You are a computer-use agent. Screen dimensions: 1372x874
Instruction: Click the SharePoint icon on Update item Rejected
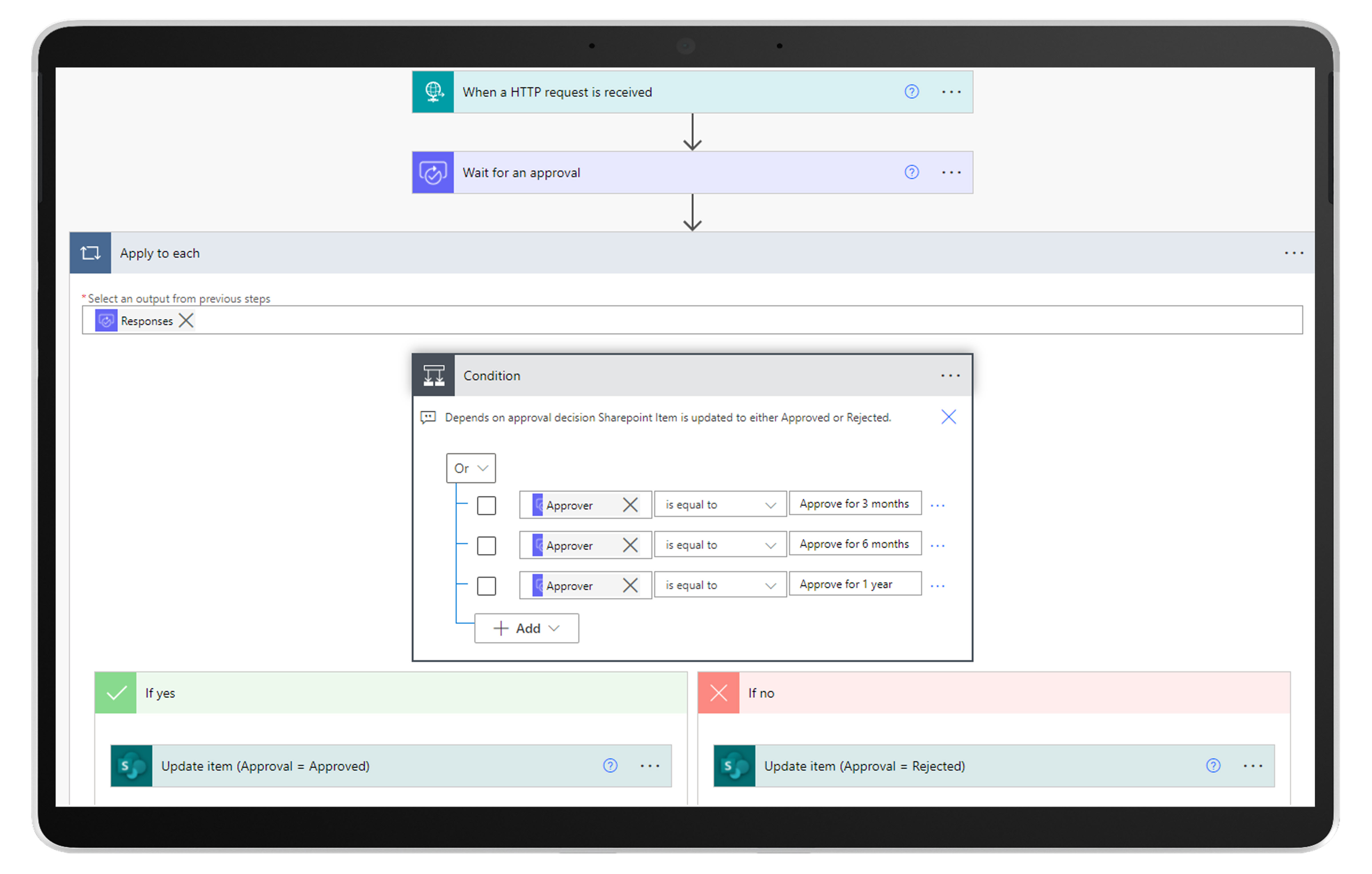click(734, 766)
